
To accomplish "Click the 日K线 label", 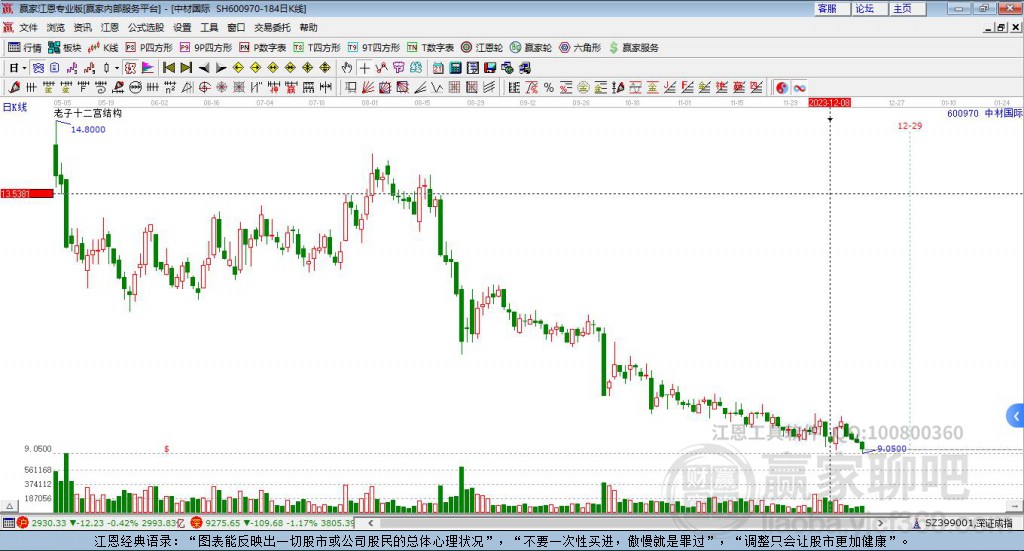I will click(x=15, y=107).
